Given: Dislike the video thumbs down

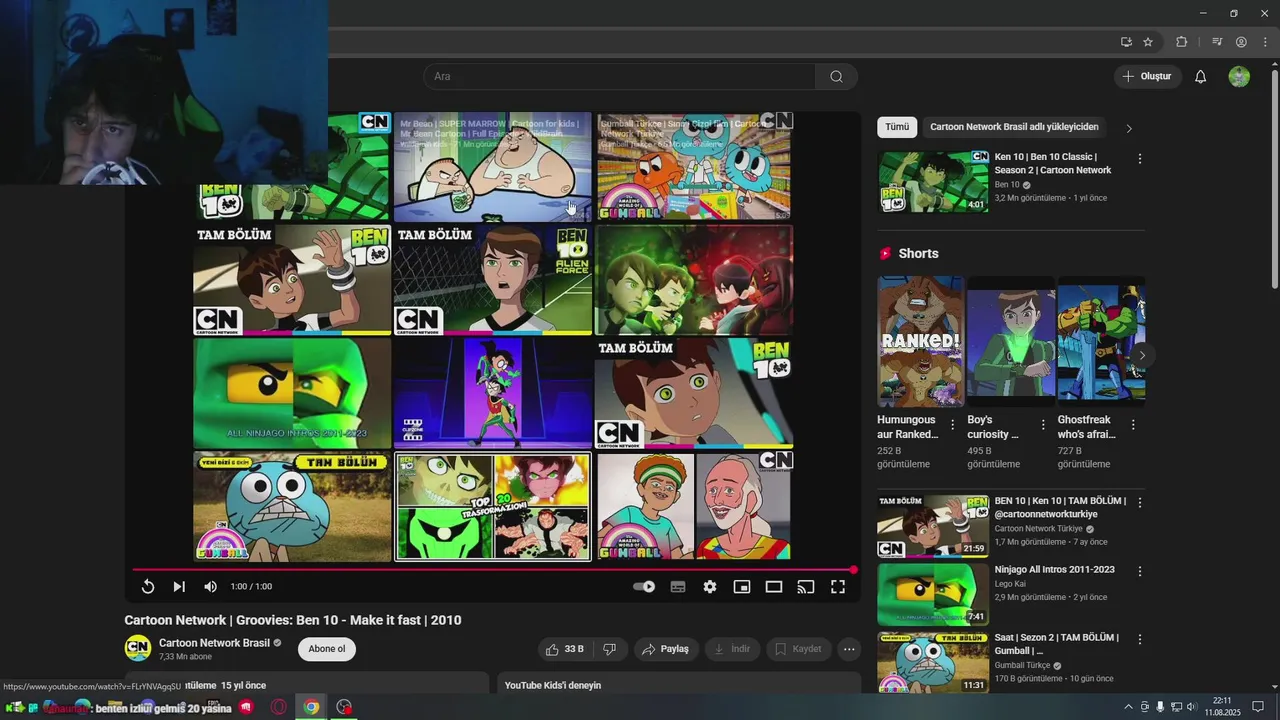Looking at the screenshot, I should tap(609, 649).
